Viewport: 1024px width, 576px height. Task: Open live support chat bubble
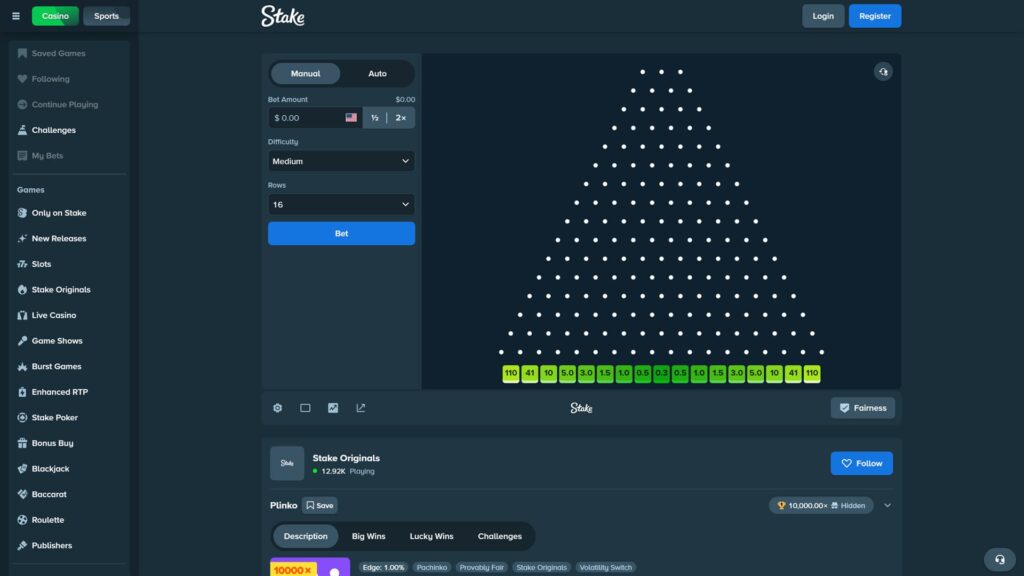[1000, 559]
